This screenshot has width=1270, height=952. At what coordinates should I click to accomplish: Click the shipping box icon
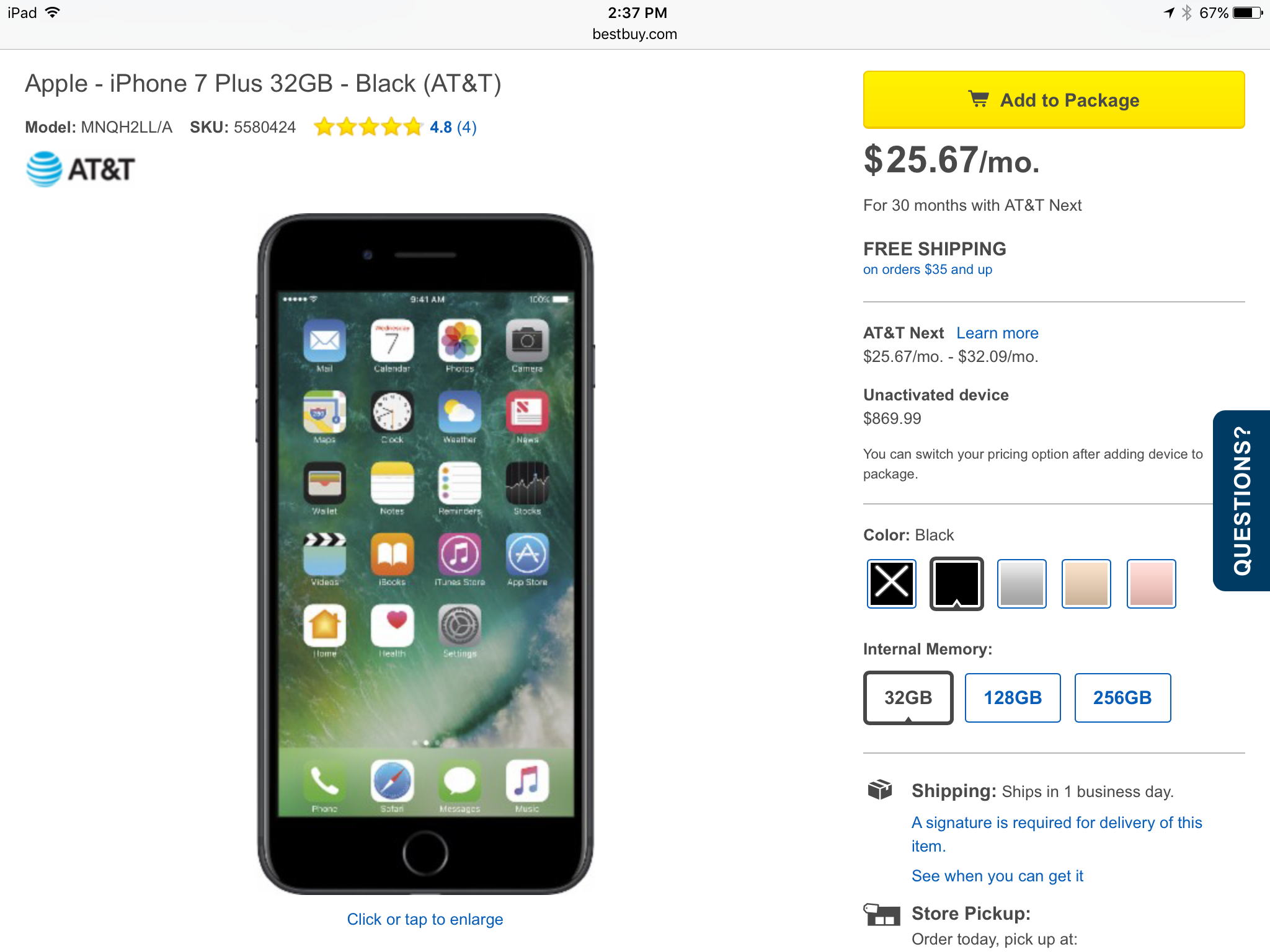click(x=879, y=790)
